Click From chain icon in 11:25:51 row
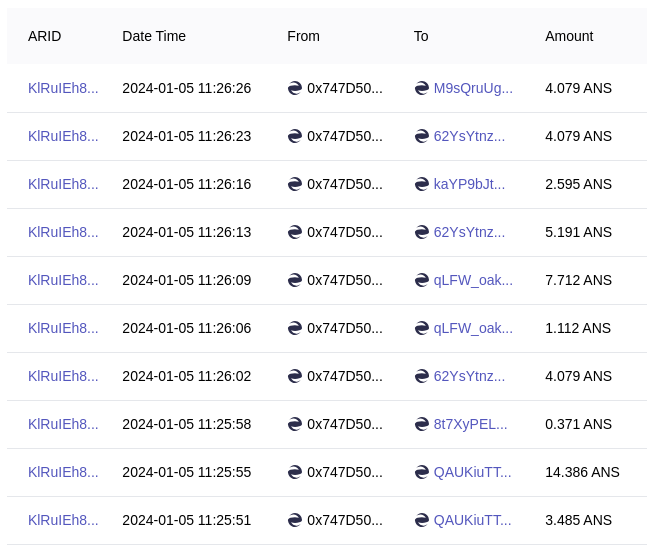 [295, 520]
